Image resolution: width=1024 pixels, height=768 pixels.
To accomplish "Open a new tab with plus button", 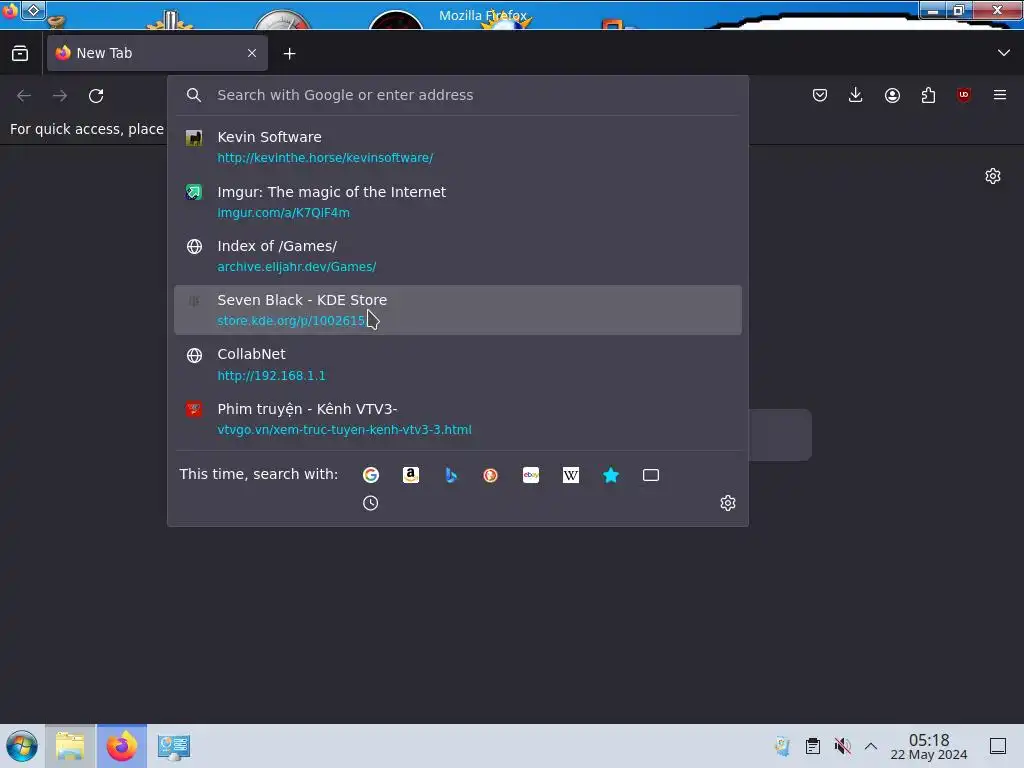I will tap(289, 54).
